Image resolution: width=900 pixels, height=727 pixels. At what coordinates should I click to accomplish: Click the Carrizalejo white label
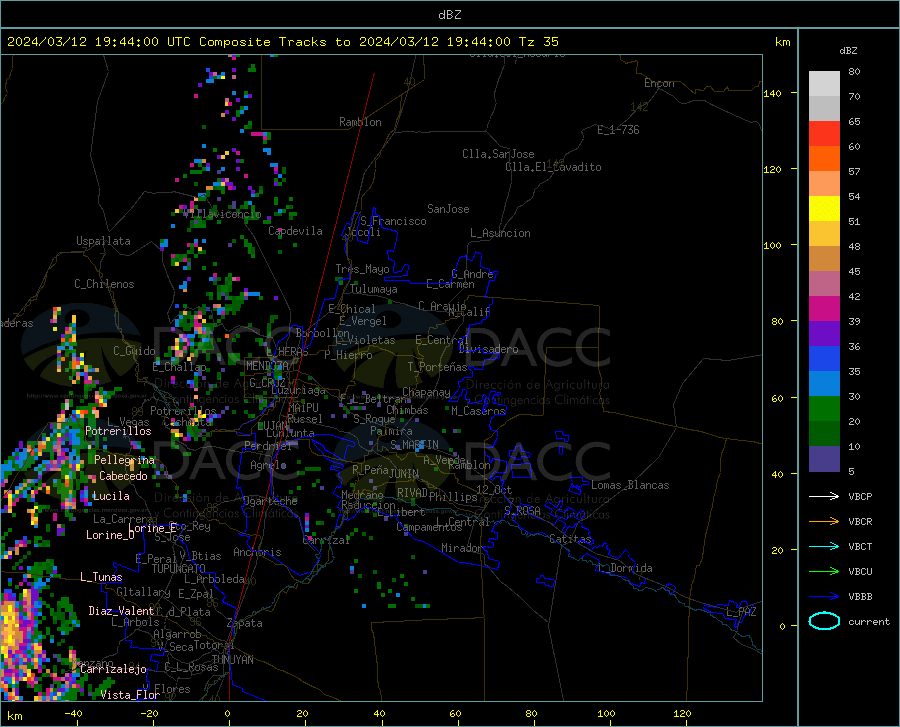[x=114, y=669]
